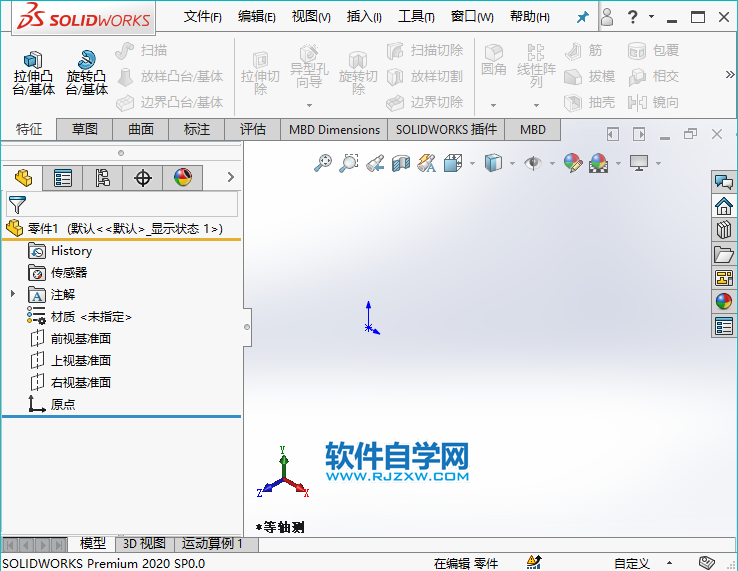
Task: Open the 文件(F) menu
Action: coord(203,17)
